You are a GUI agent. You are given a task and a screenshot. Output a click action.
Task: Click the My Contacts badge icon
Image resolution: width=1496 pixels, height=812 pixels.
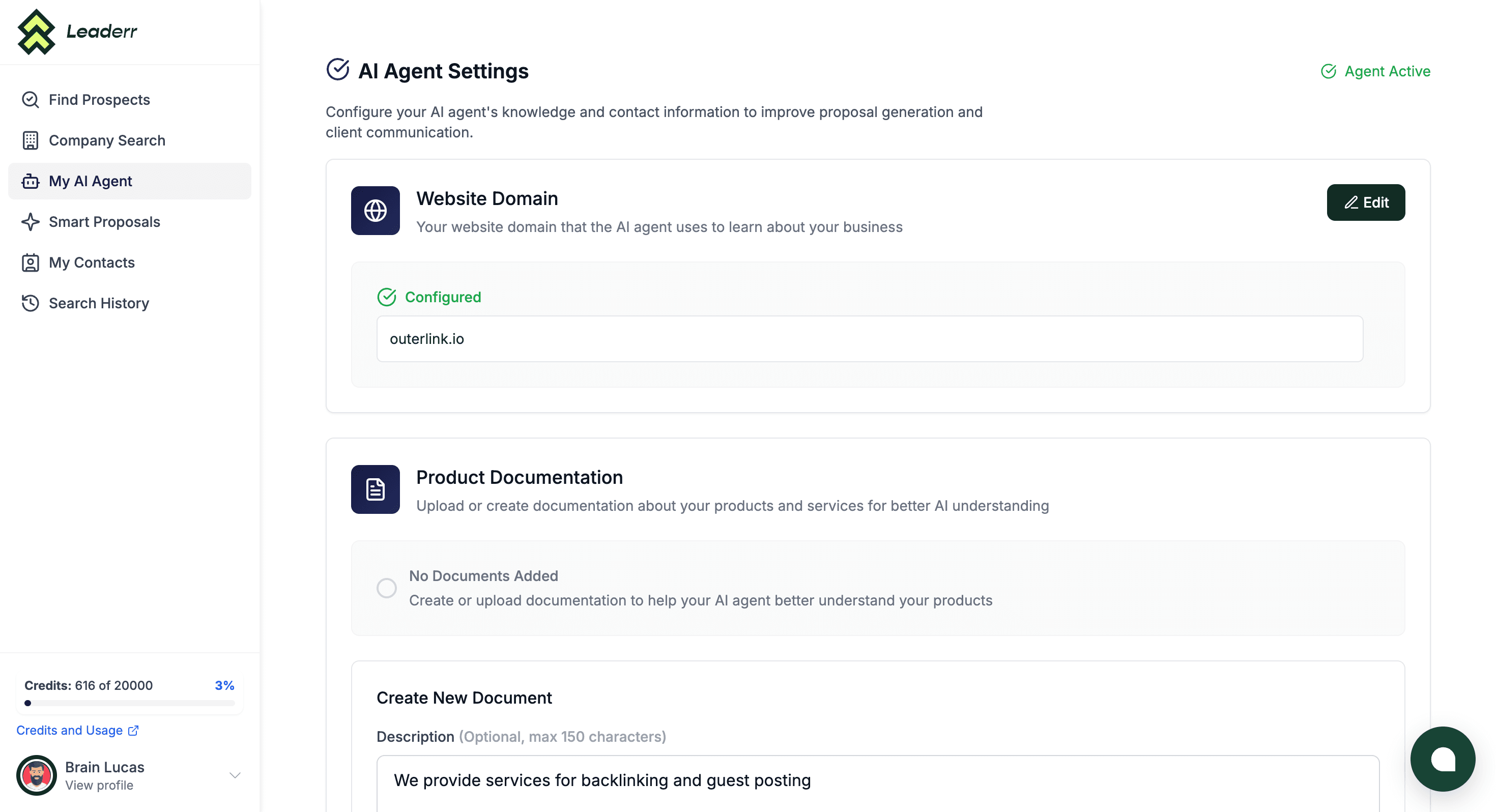click(x=30, y=263)
